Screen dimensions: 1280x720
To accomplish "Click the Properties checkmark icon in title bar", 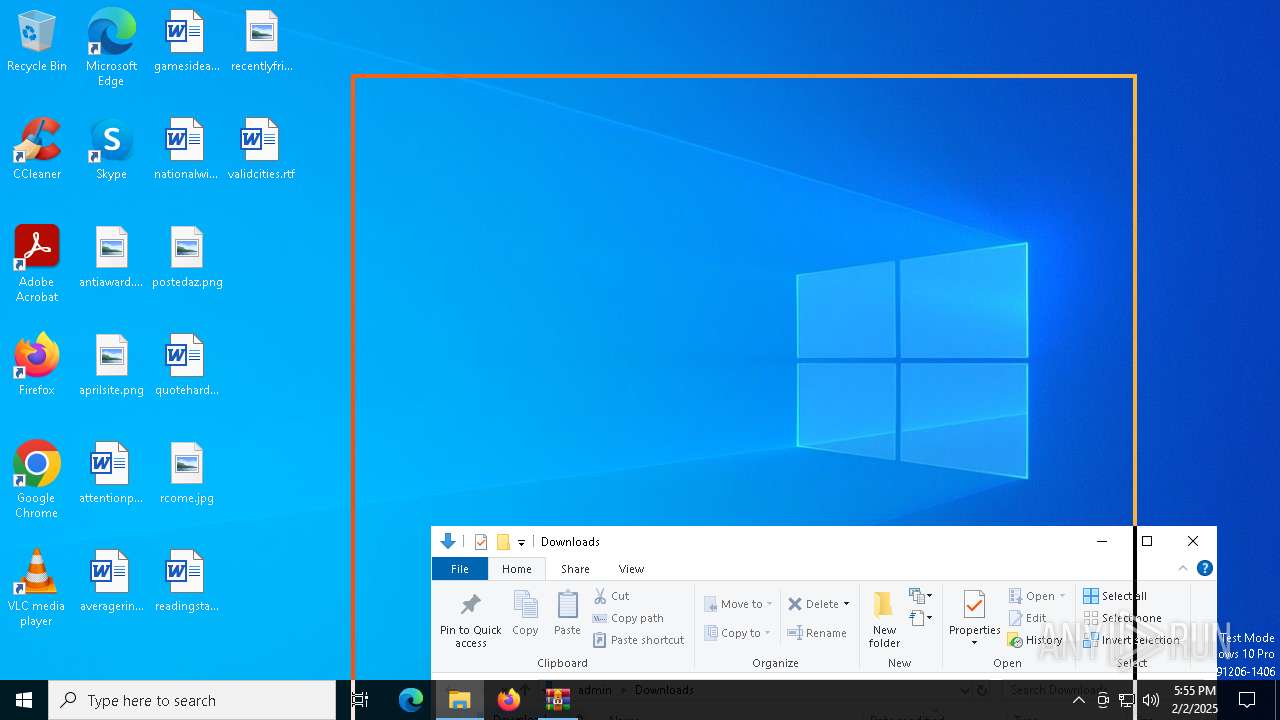I will 481,542.
